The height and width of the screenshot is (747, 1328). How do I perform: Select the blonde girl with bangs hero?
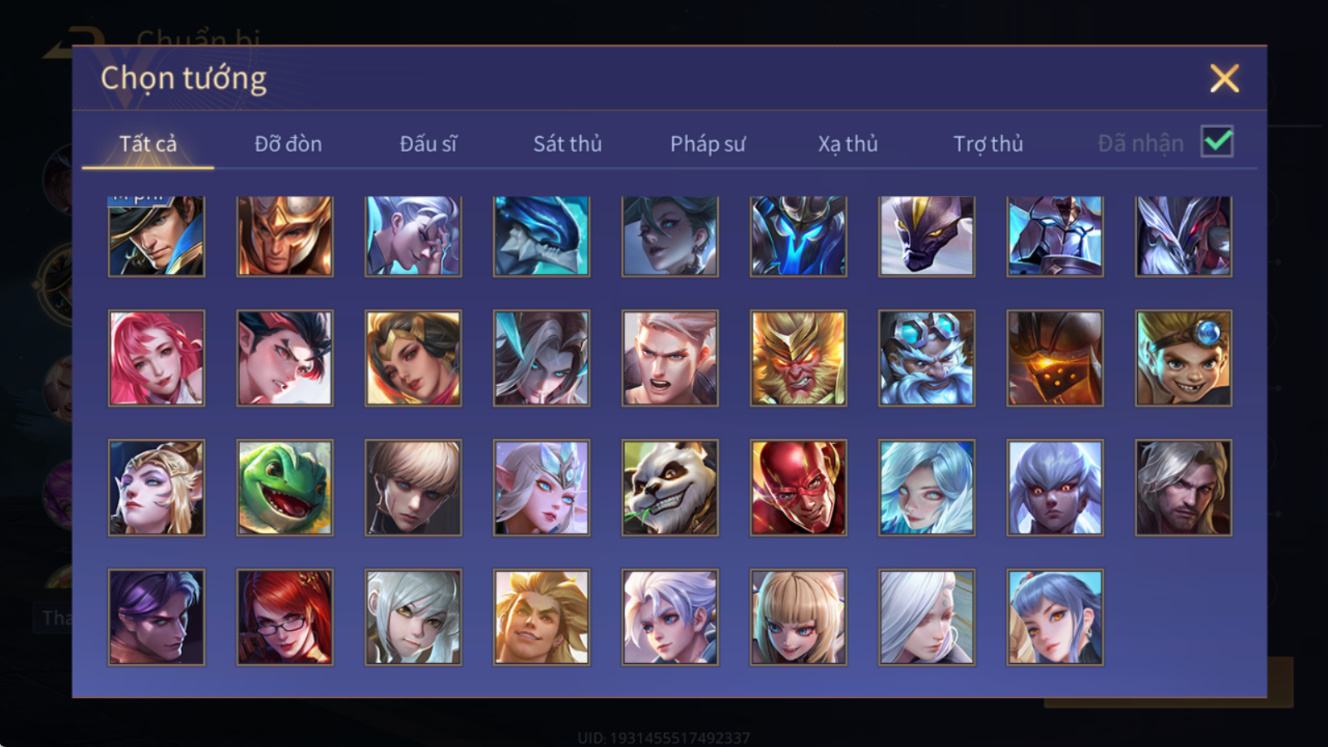coord(798,618)
